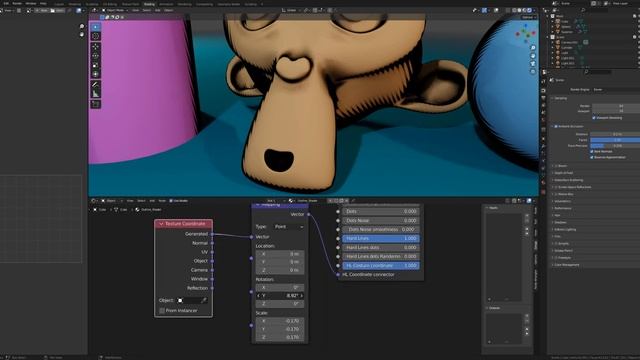Open the Animation workspace tab
This screenshot has height=360, width=640.
(x=166, y=4)
